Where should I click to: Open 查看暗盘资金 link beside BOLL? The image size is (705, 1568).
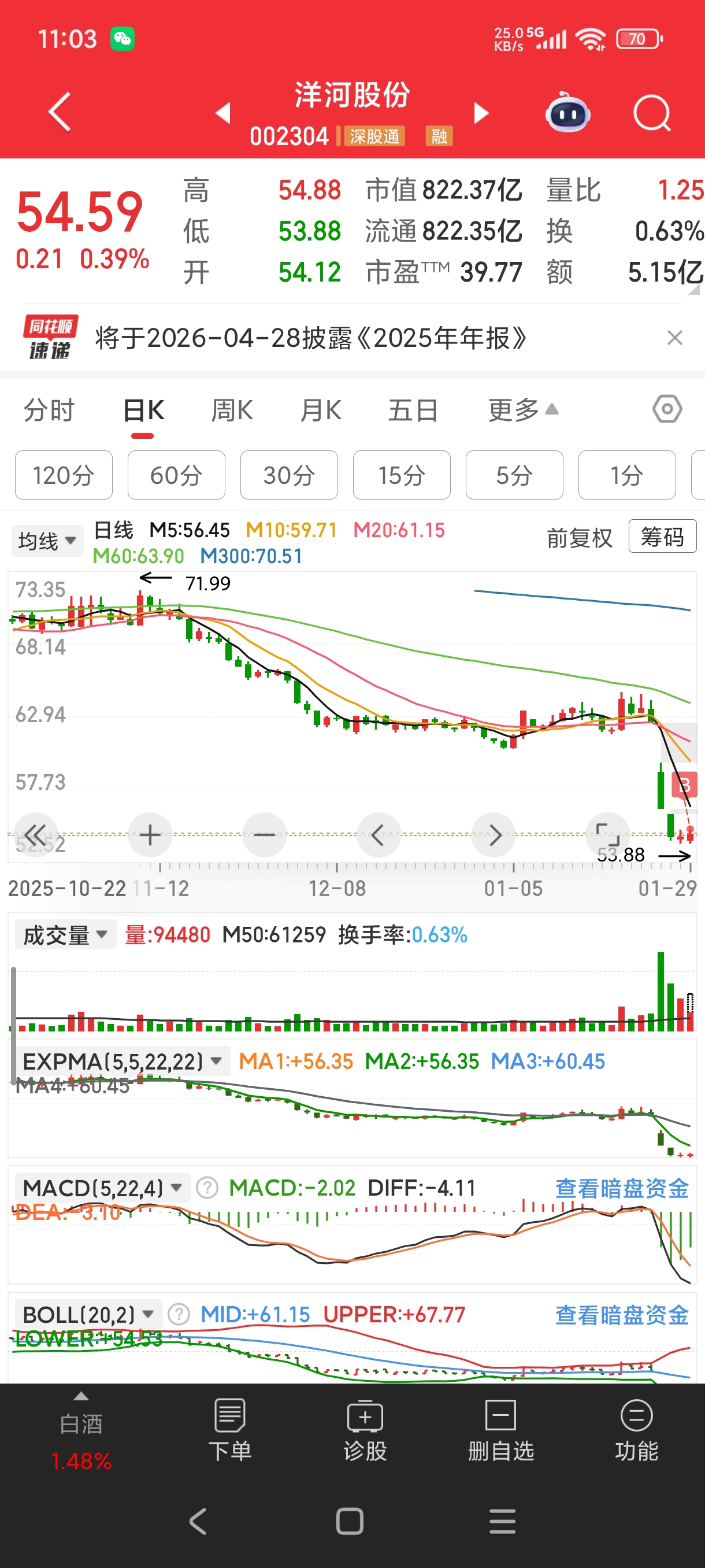(x=622, y=1315)
